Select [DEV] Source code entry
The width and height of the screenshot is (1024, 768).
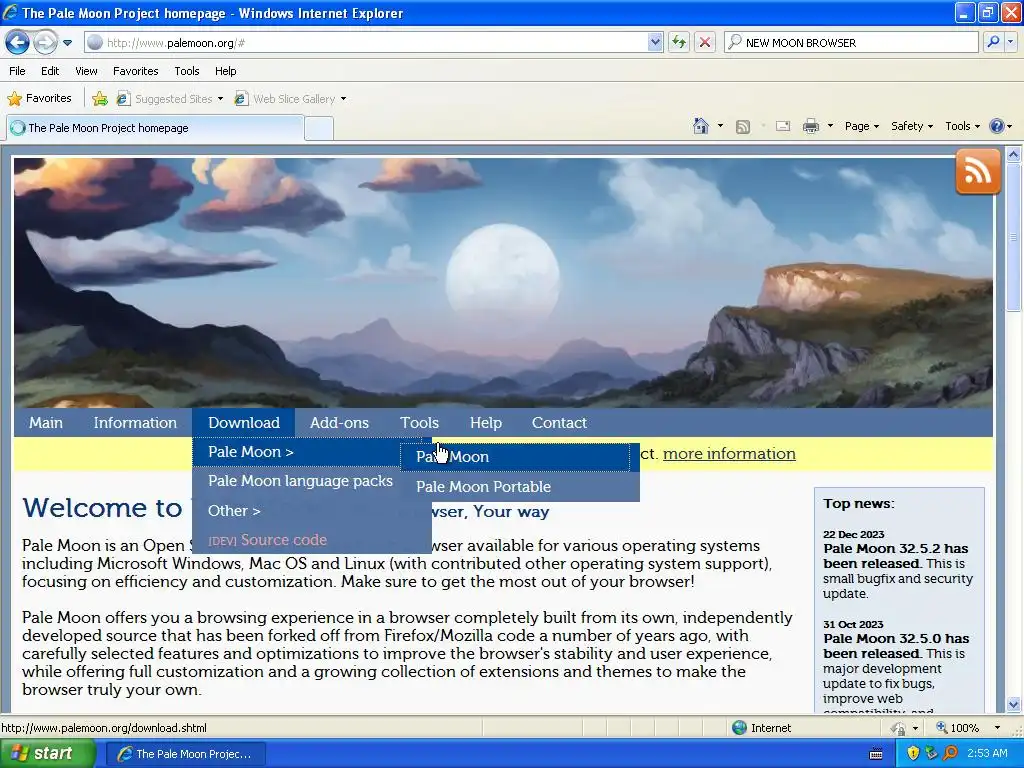(312, 540)
